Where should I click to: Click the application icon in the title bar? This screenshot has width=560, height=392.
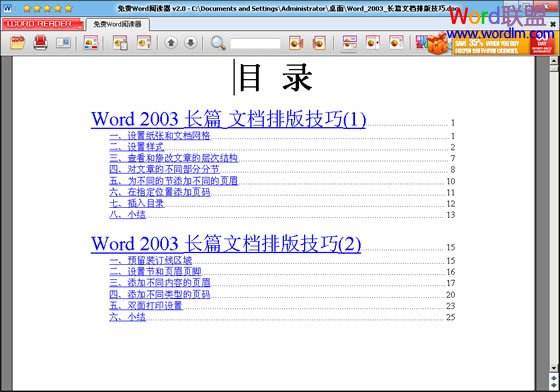click(8, 8)
